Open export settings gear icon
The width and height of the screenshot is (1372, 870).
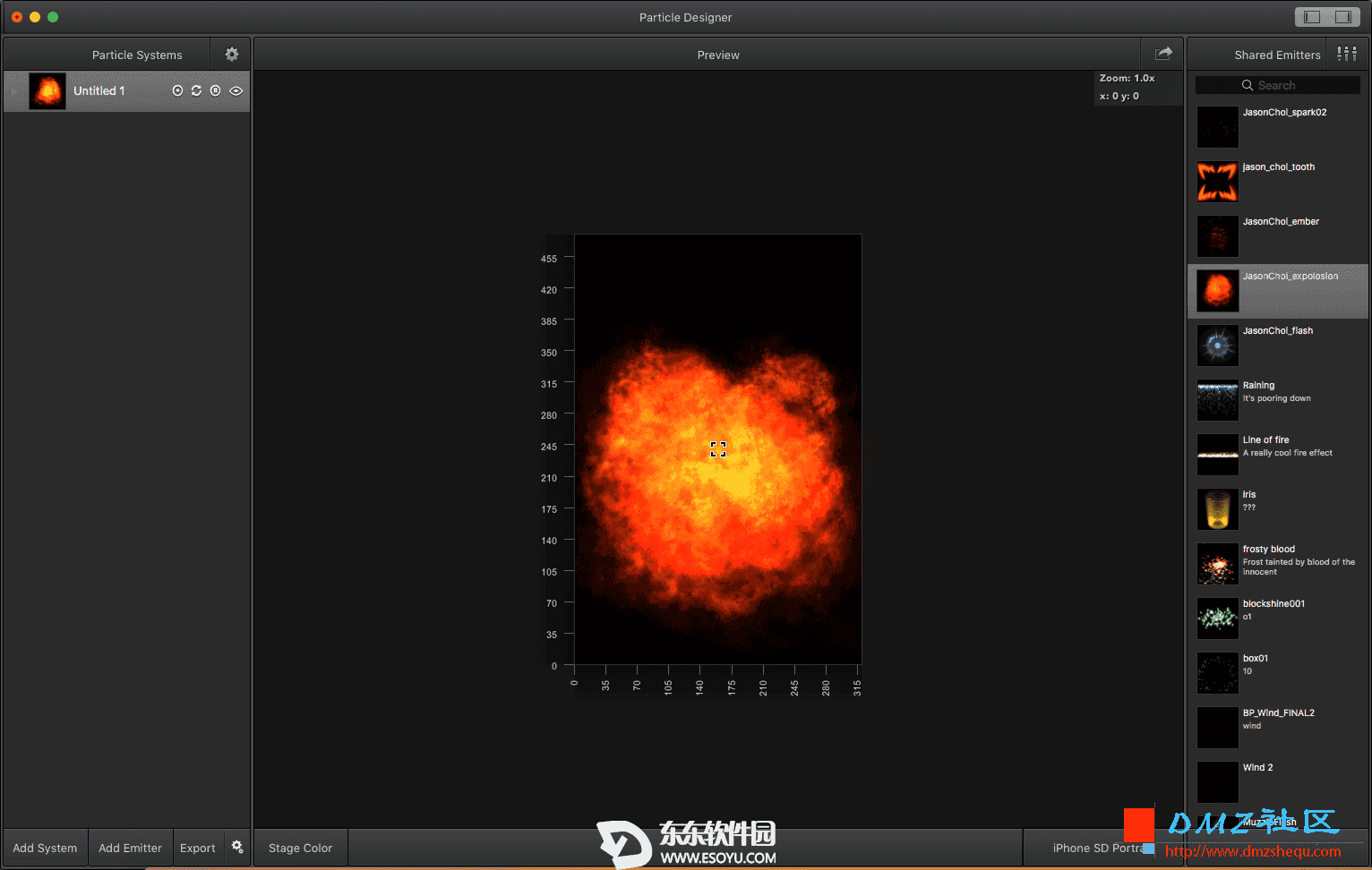(x=237, y=847)
